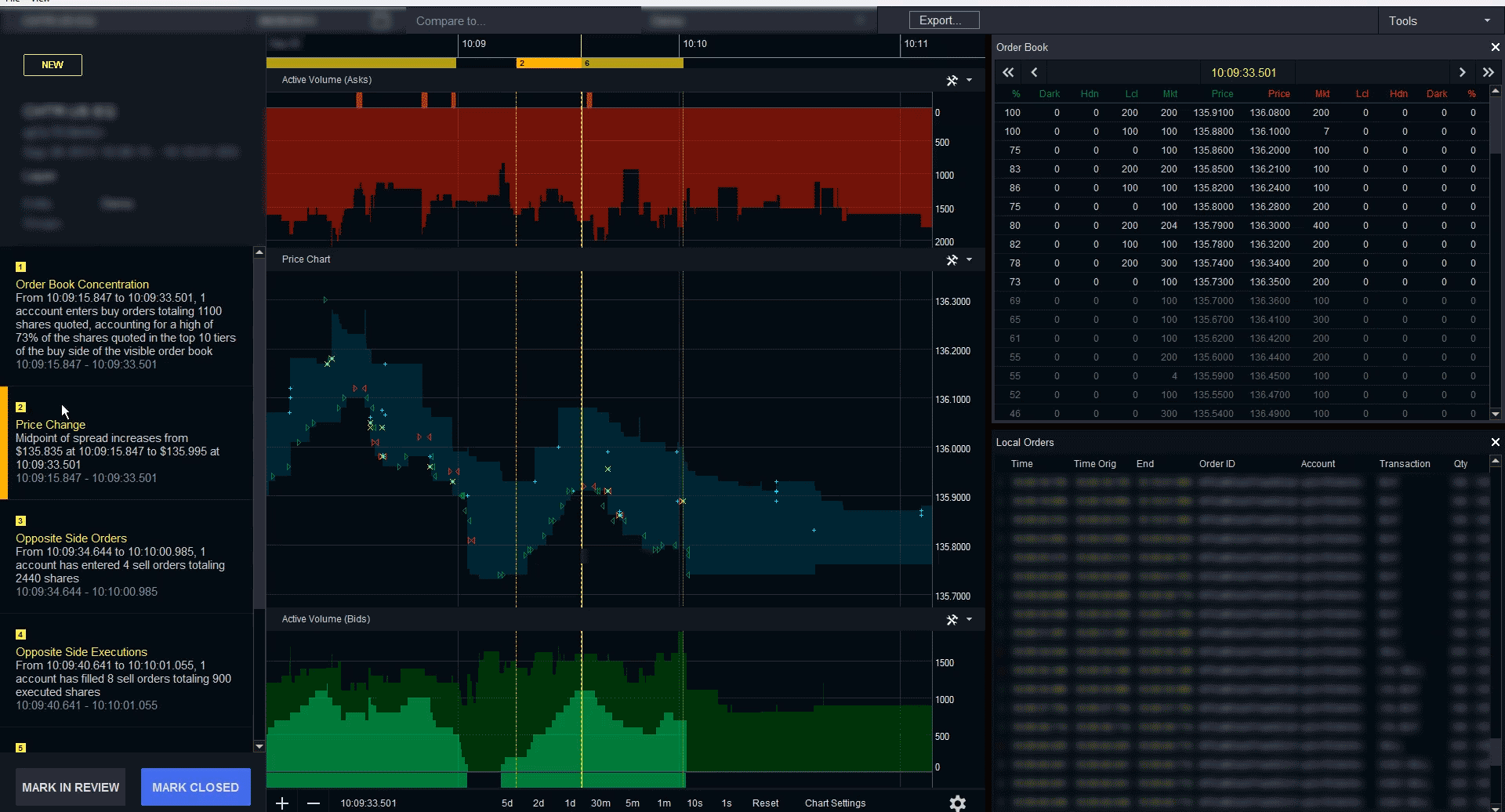
Task: Select the 5m time range
Action: point(632,803)
